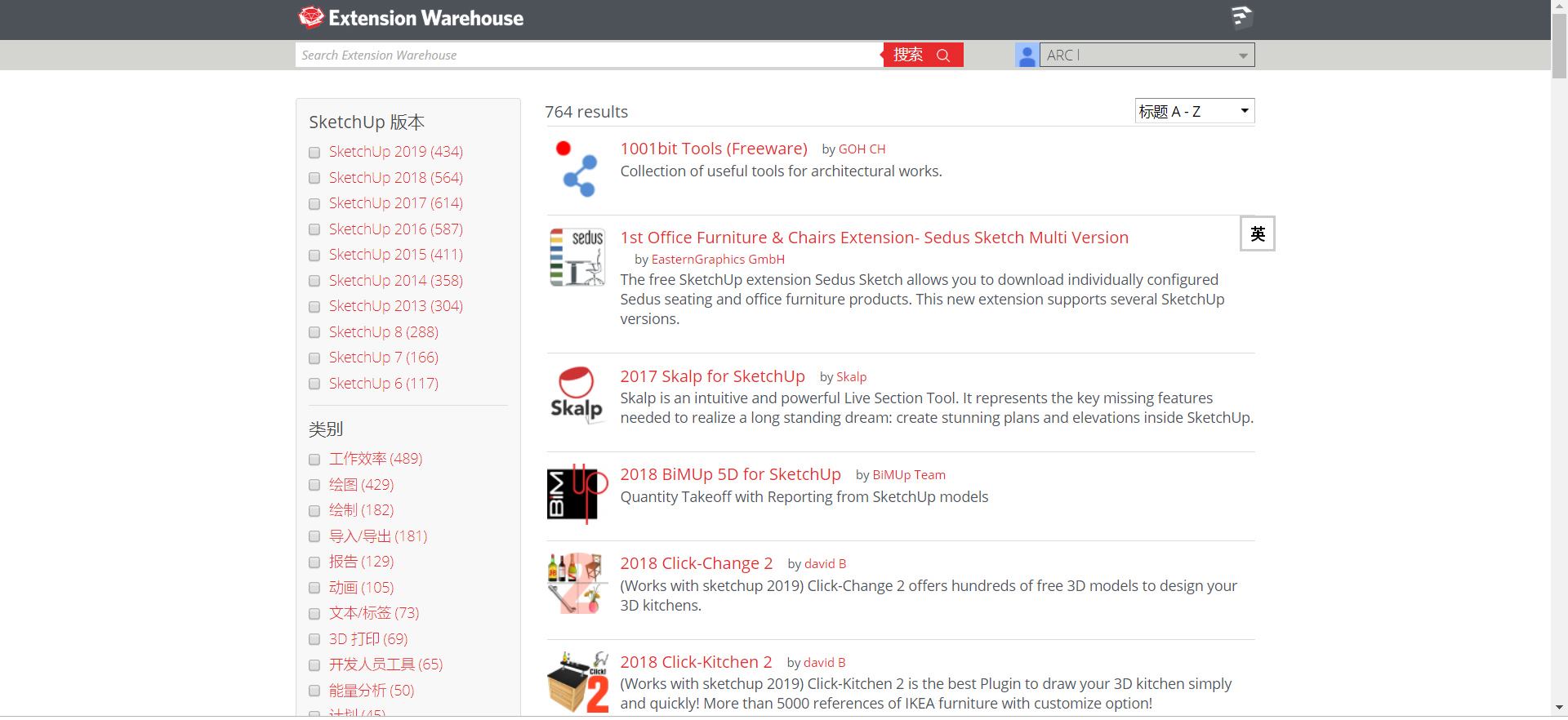Open the Extension Warehouse home logo
Screen dimensions: 1568x720
click(411, 18)
